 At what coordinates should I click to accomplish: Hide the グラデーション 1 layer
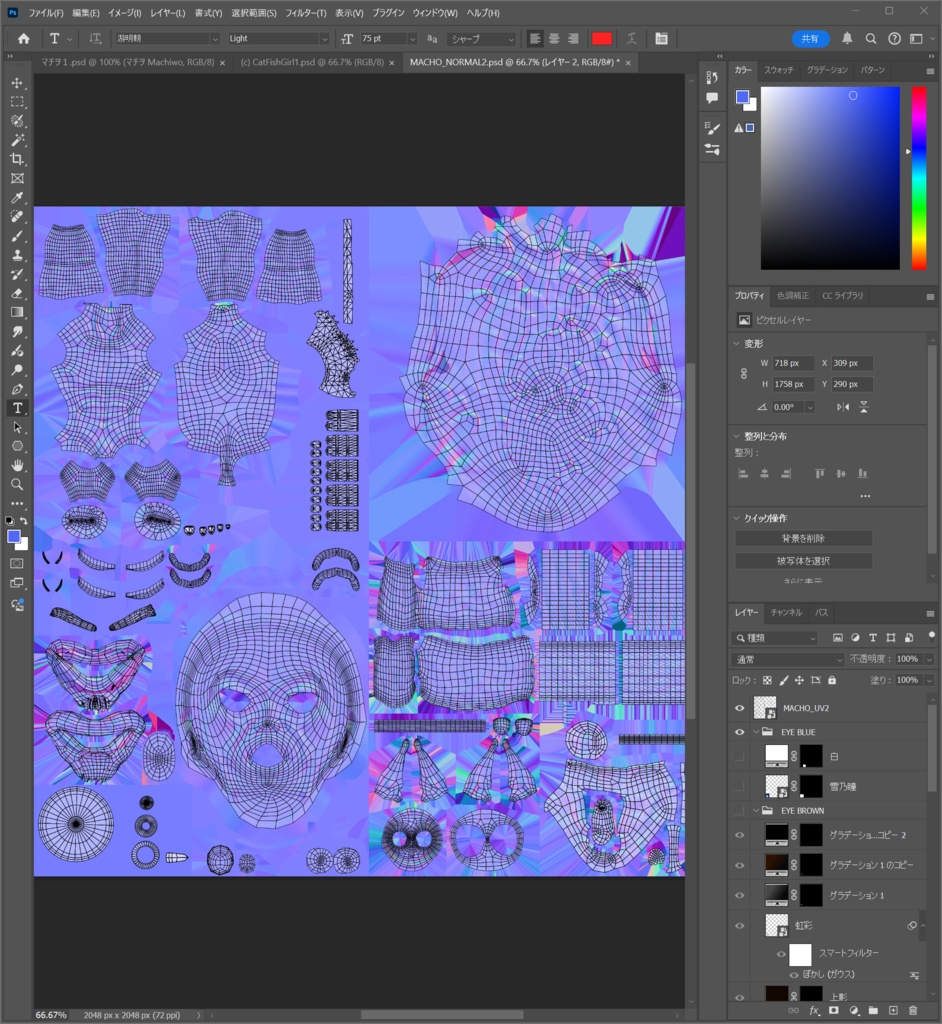pos(739,895)
